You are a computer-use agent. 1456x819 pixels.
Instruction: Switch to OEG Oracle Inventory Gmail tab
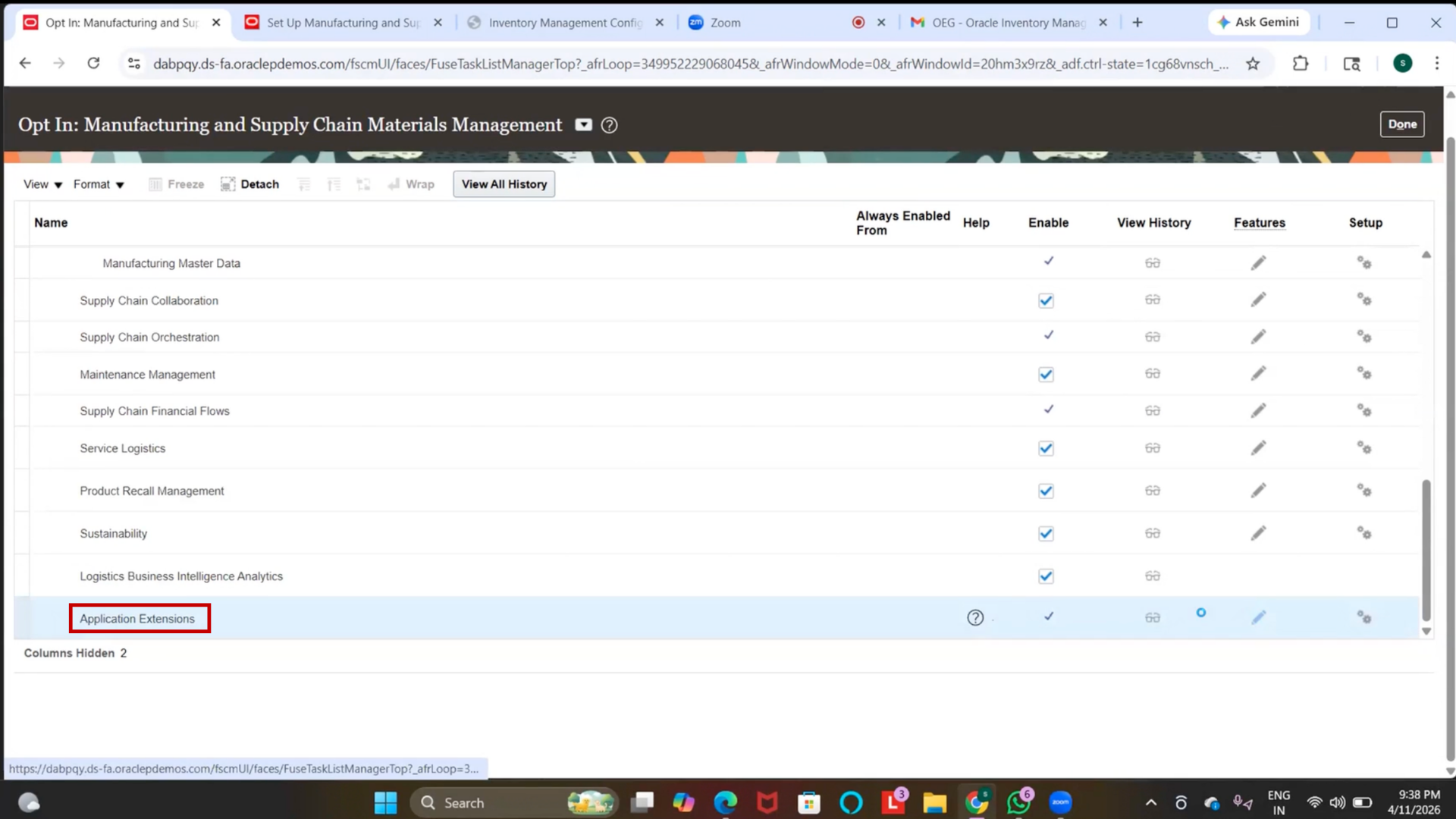[x=1009, y=23]
